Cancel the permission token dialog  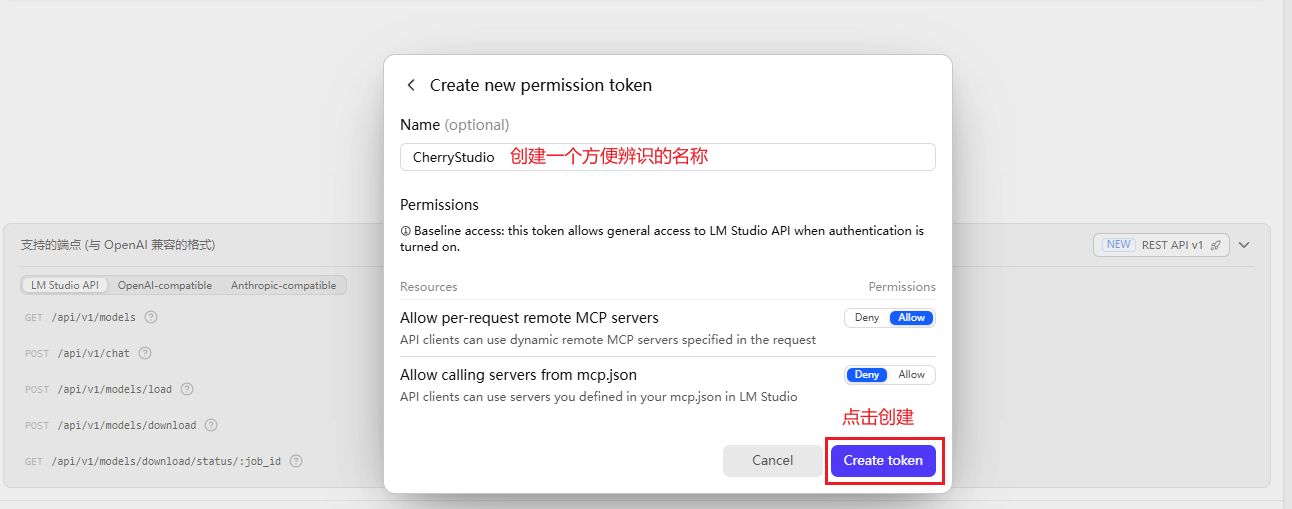(x=773, y=461)
